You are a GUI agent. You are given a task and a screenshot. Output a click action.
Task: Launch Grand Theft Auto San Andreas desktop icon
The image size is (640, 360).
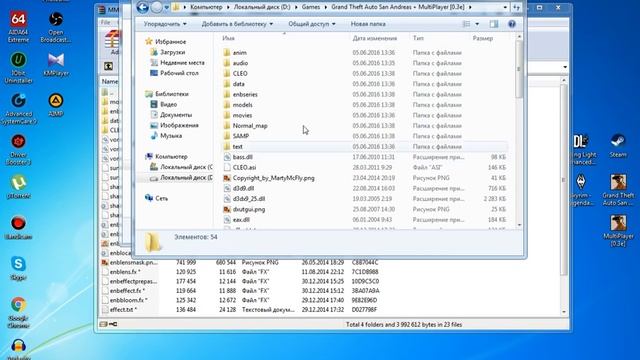(x=618, y=190)
